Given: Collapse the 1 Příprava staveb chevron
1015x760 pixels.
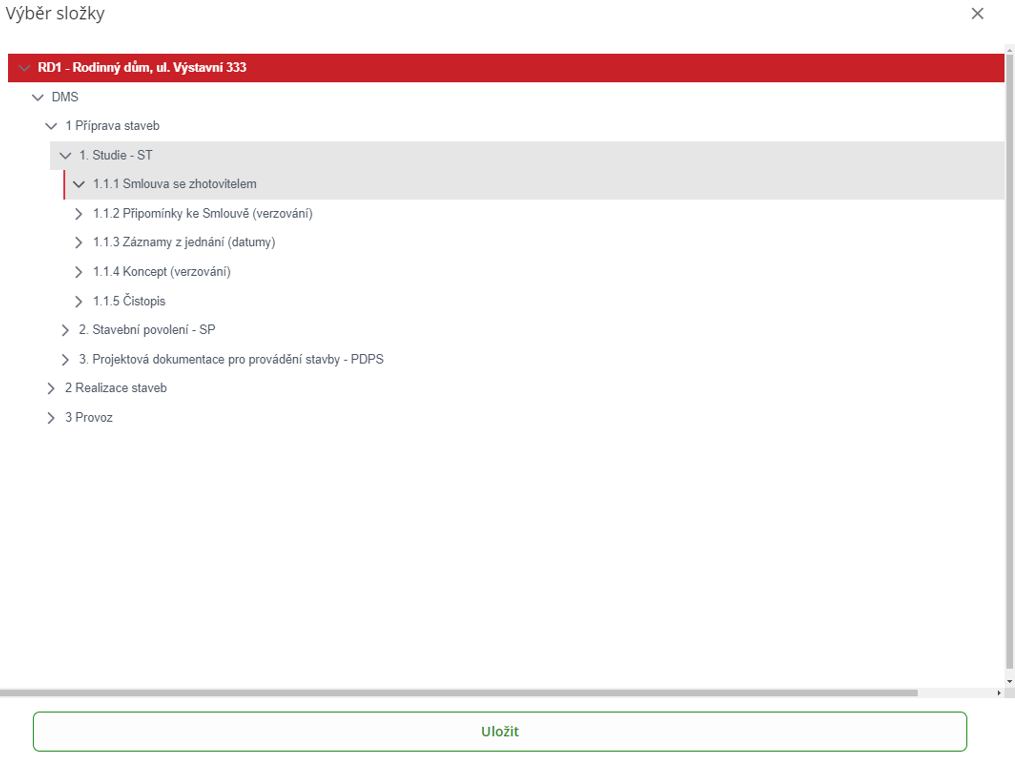Looking at the screenshot, I should point(52,127).
